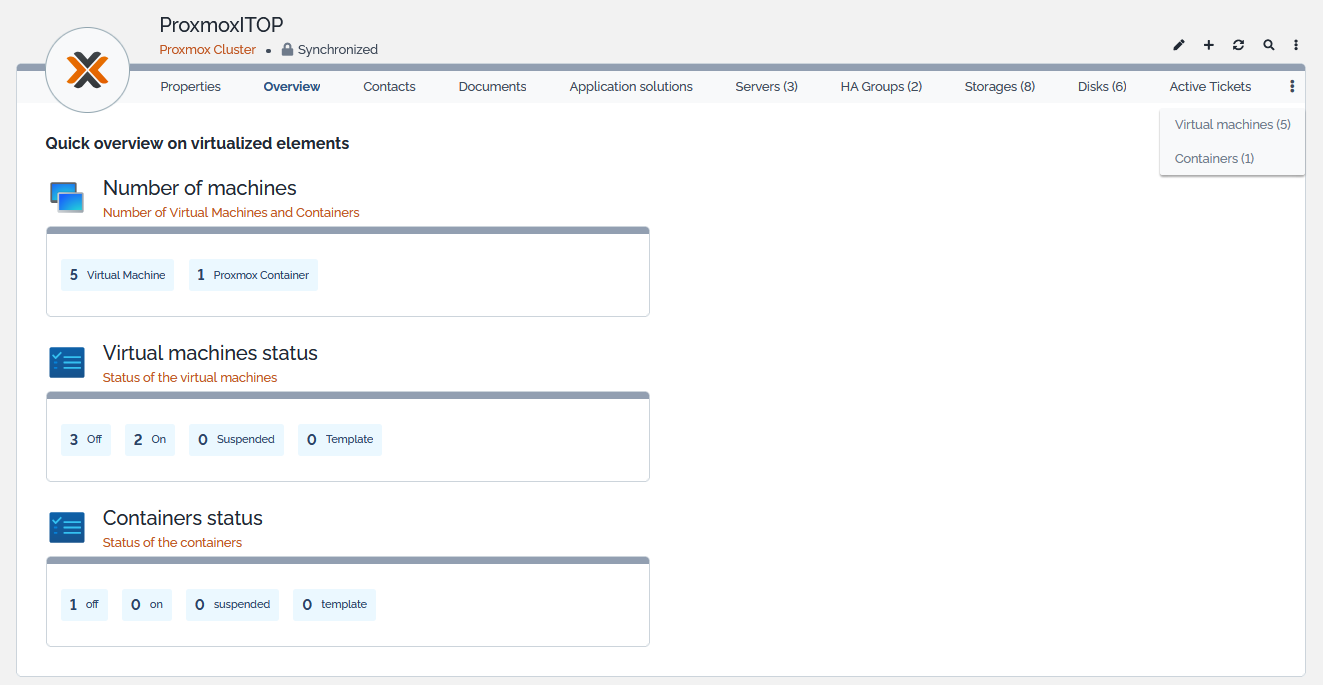Click the Number of machines monitor icon
The height and width of the screenshot is (685, 1323).
(x=67, y=197)
